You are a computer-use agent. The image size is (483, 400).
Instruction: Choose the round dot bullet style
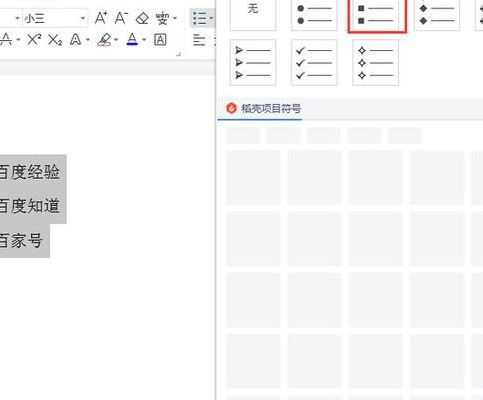coord(314,14)
